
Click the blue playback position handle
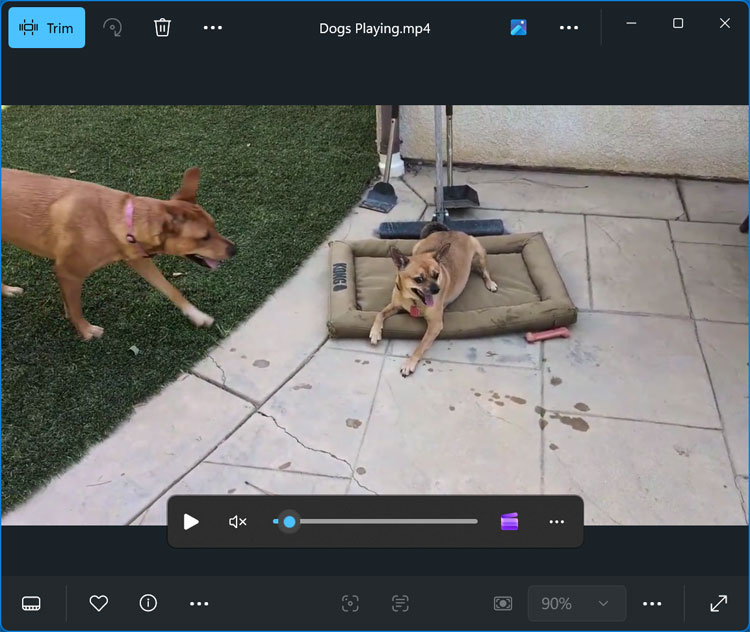pos(289,521)
